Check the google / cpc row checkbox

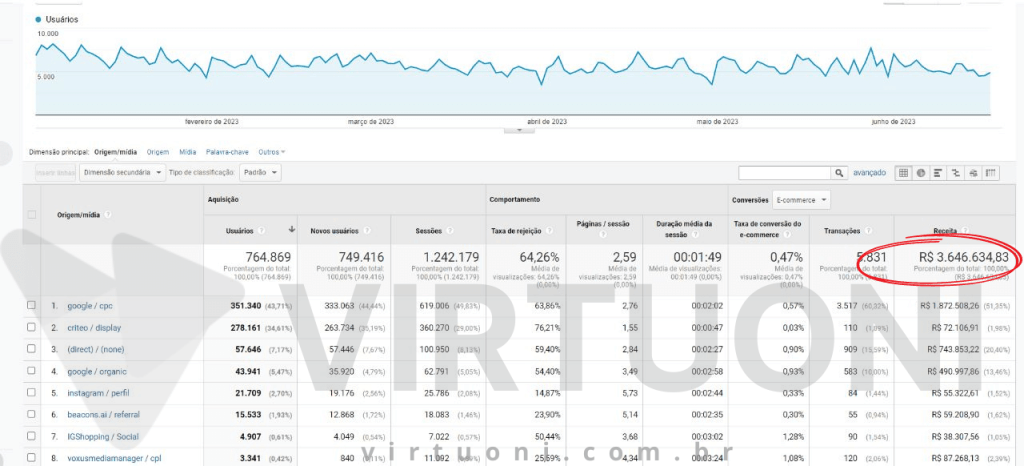(32, 305)
